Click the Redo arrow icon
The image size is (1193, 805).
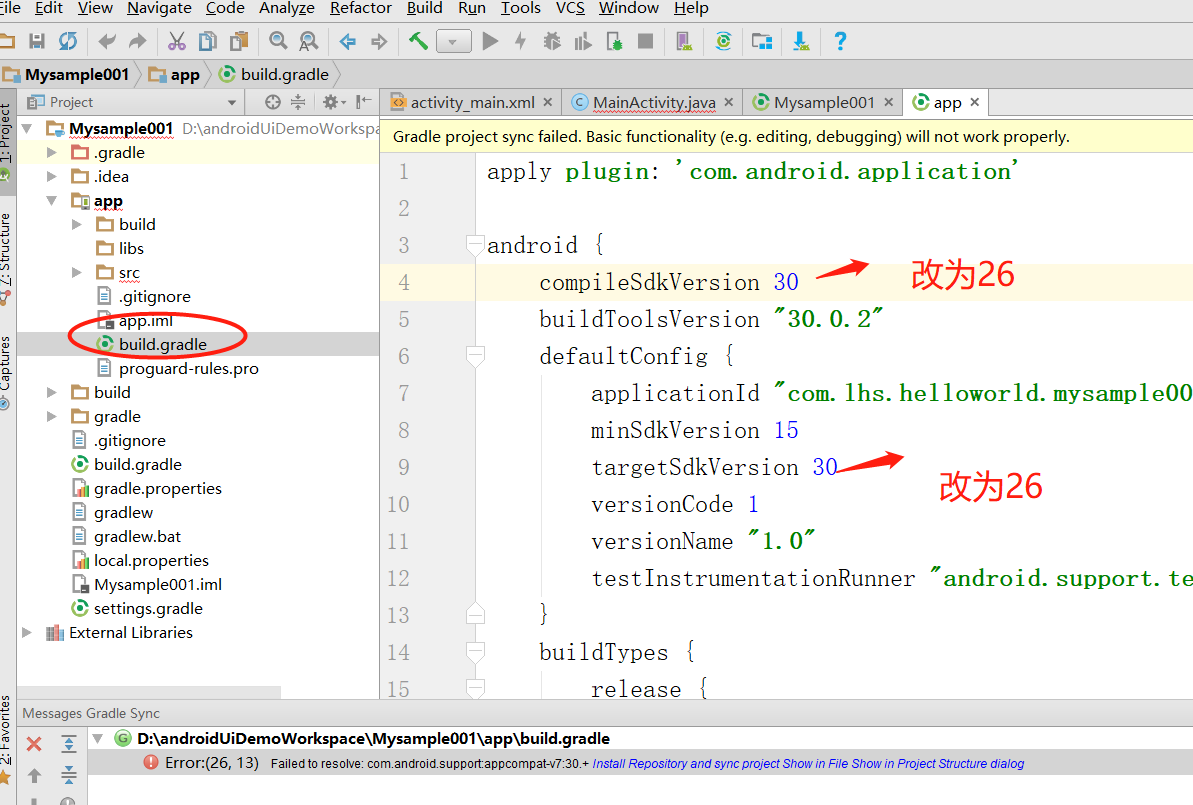tap(138, 41)
